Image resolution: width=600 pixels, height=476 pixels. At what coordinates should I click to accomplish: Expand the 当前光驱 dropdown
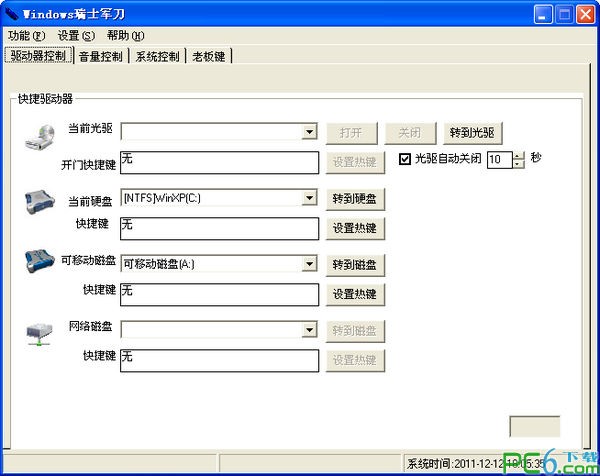pyautogui.click(x=309, y=132)
